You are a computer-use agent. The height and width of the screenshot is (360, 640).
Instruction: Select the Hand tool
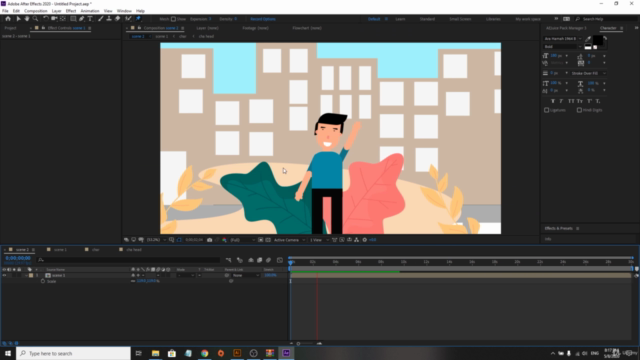click(27, 19)
